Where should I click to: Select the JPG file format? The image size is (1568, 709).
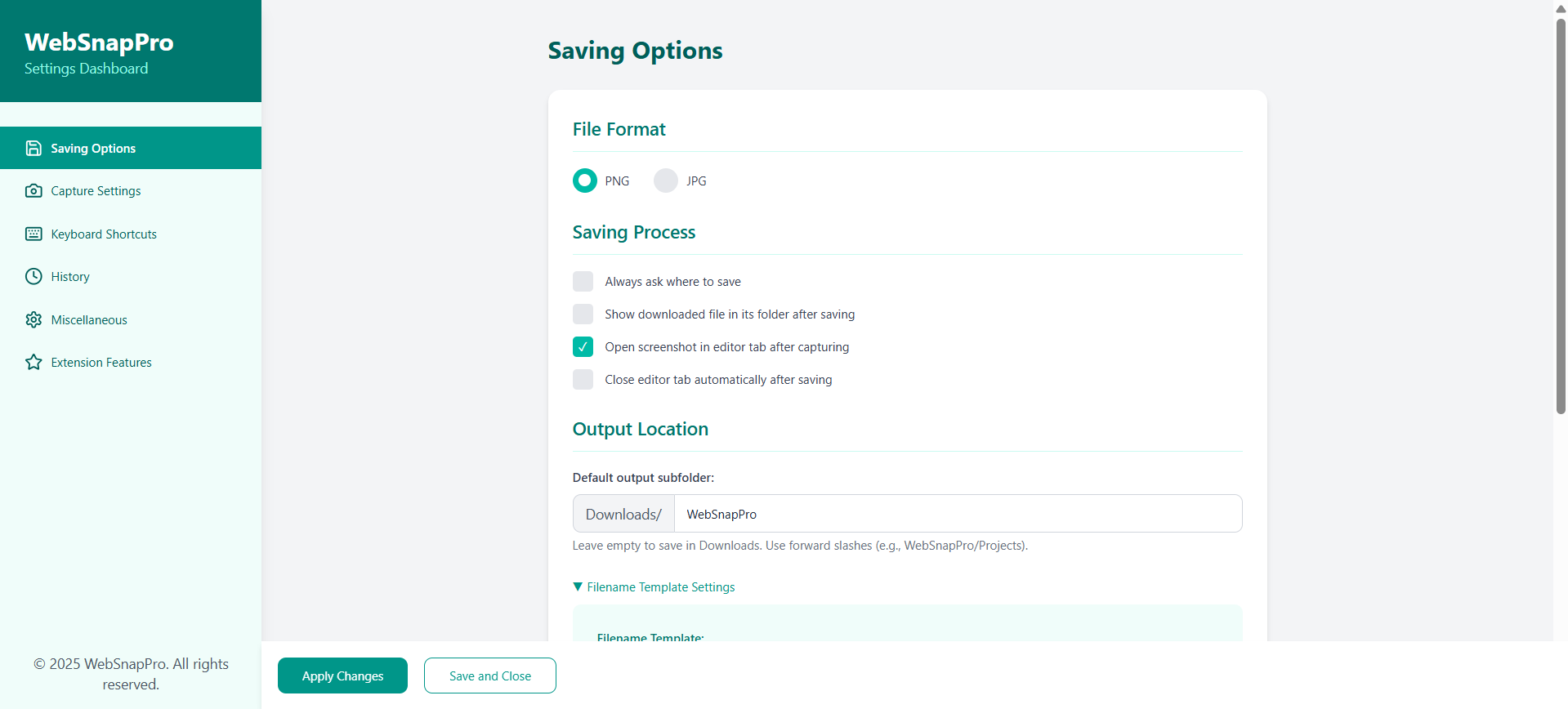tap(666, 181)
